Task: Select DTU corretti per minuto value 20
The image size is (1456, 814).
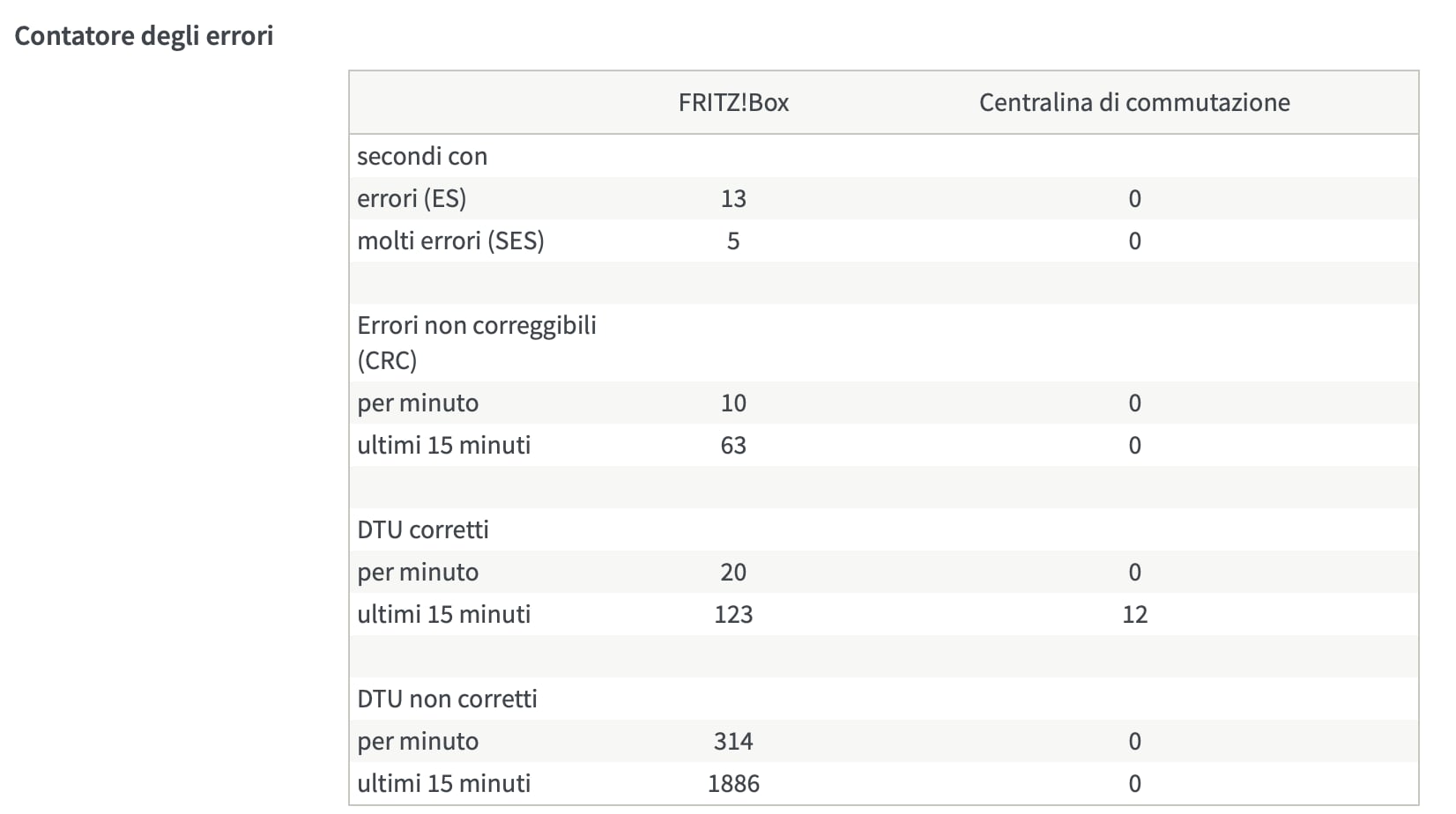Action: point(733,572)
